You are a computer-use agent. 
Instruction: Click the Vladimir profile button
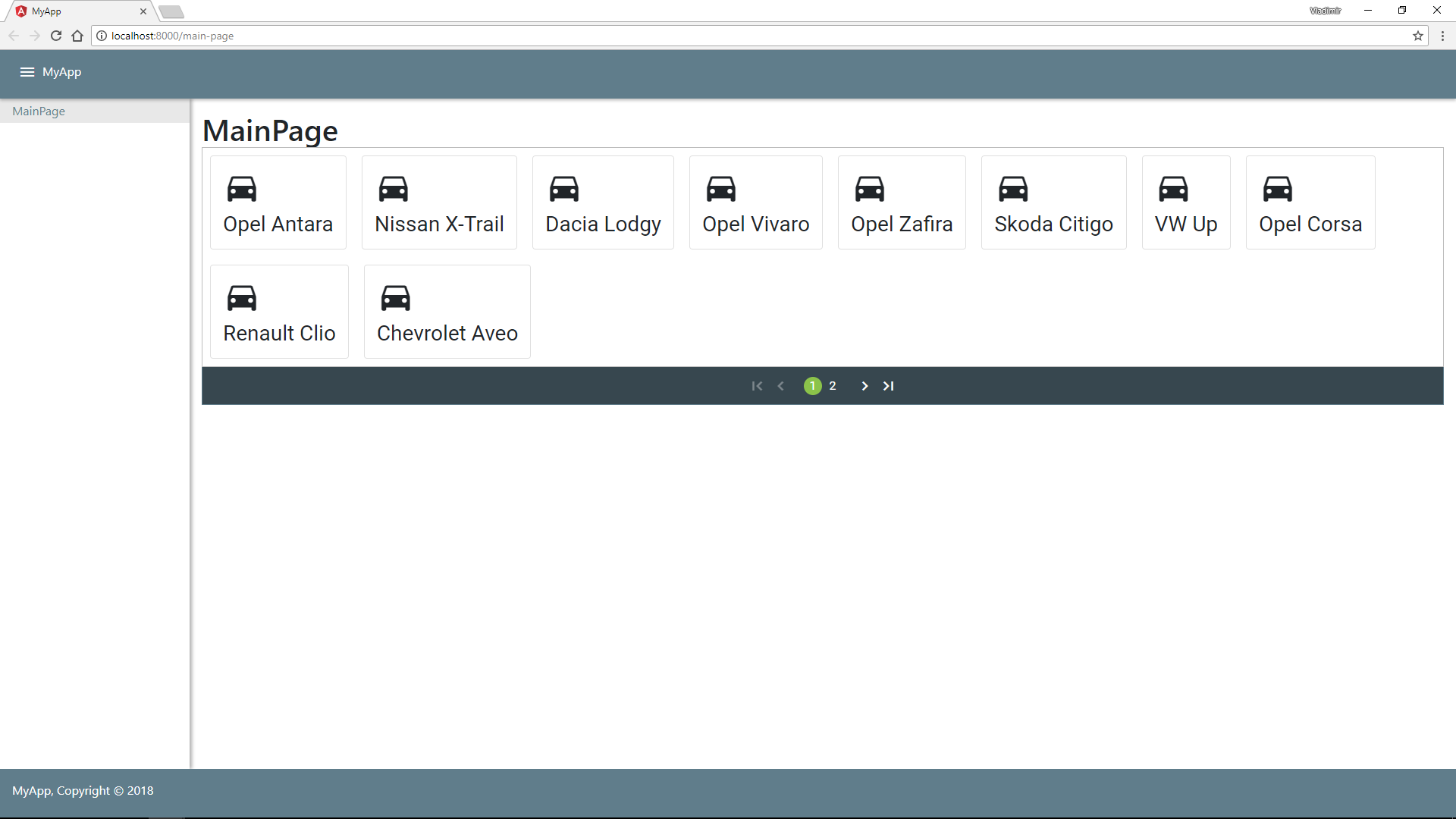[1325, 11]
